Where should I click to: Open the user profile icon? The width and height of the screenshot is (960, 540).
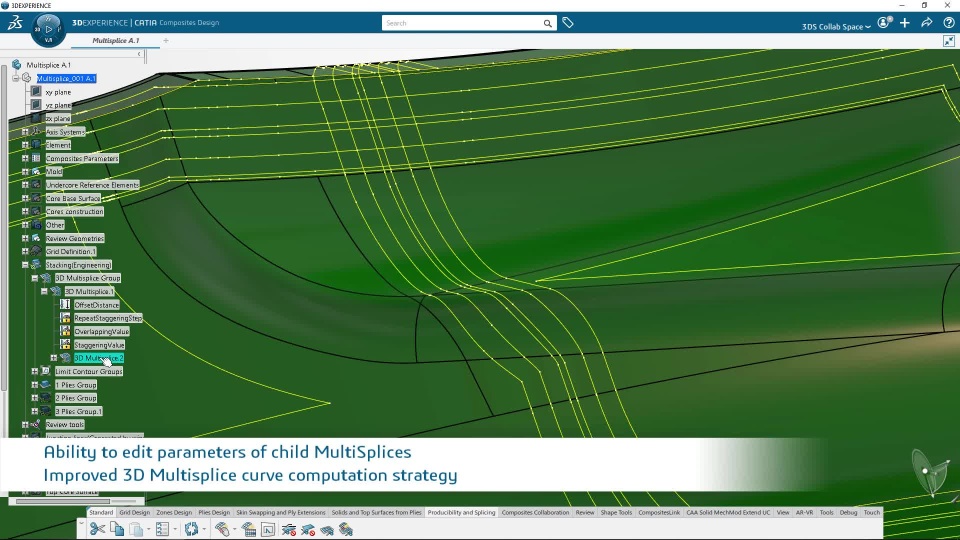(x=884, y=23)
